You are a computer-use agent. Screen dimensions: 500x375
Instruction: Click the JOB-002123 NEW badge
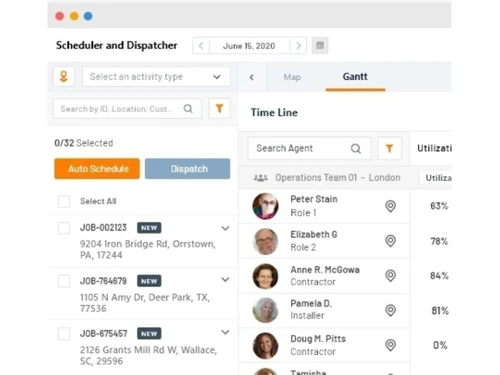(149, 228)
